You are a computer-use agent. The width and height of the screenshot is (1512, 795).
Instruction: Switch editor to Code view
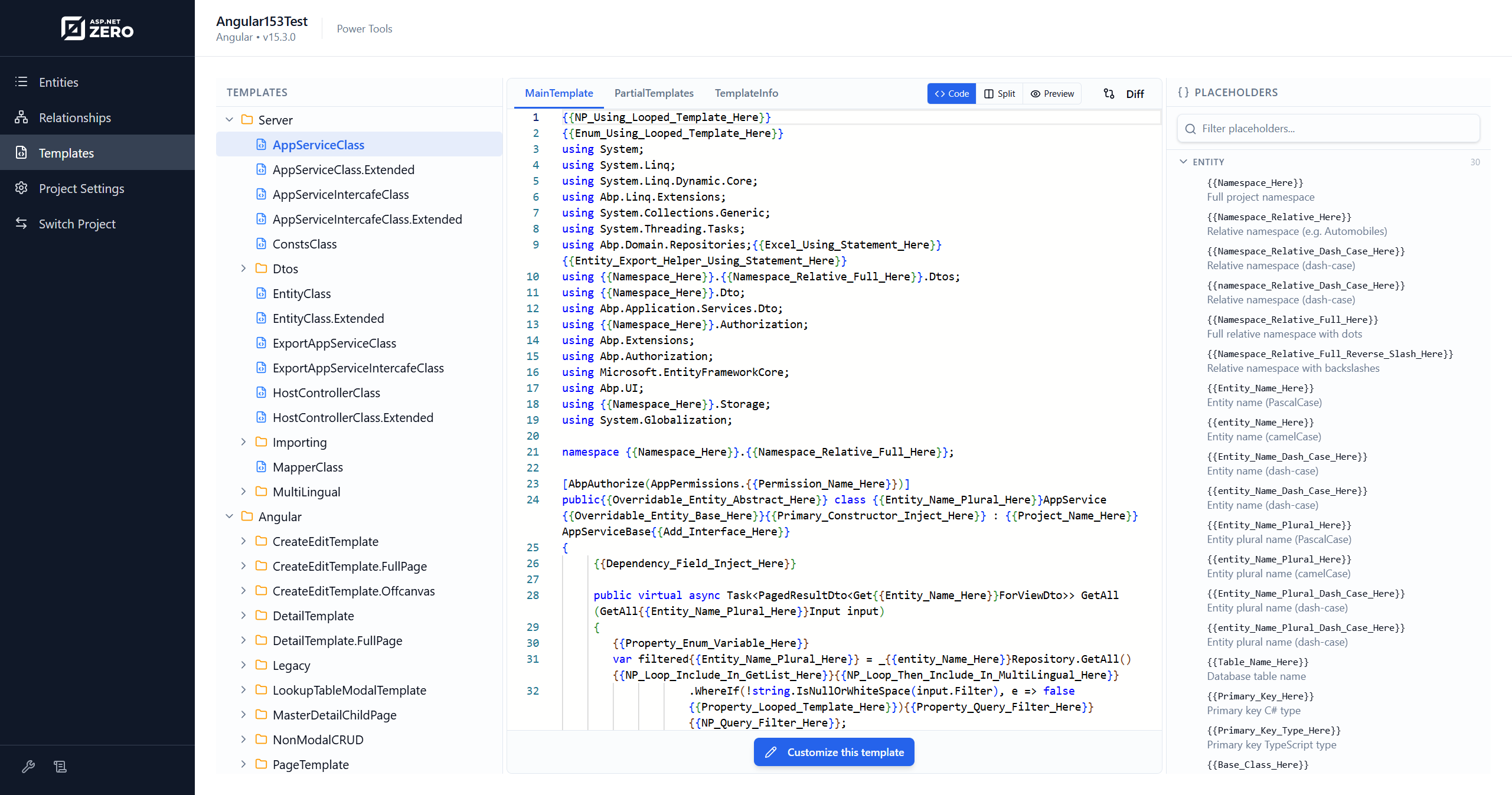[952, 94]
